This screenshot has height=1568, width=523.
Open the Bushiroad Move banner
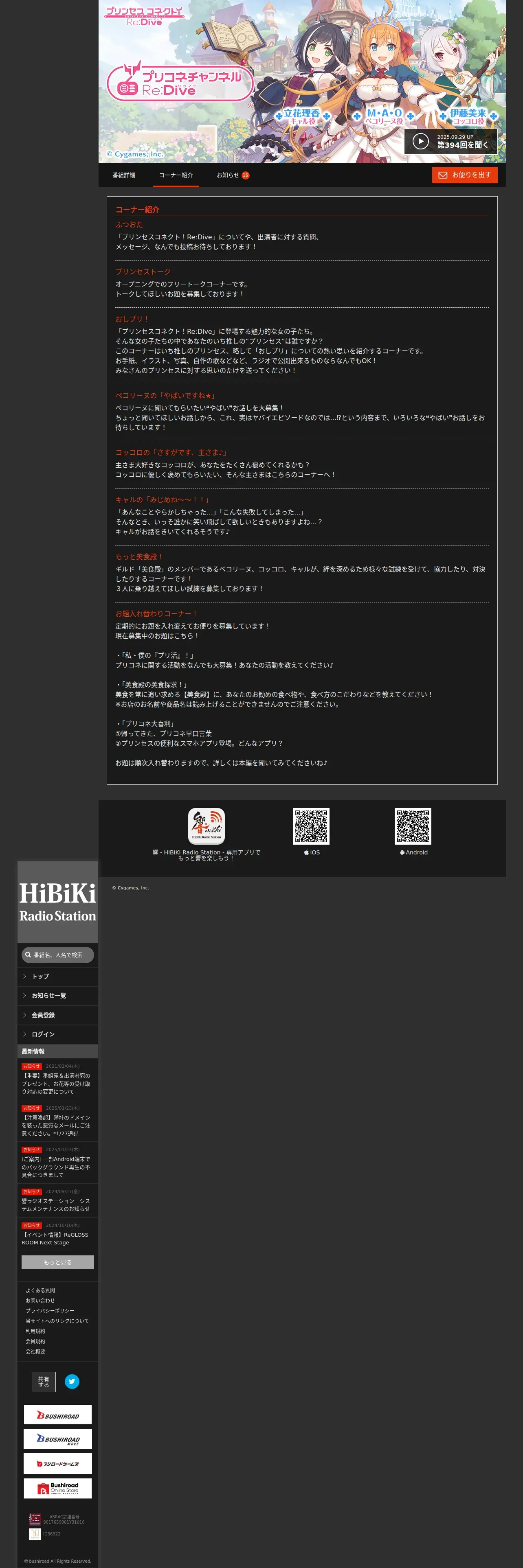[58, 1439]
